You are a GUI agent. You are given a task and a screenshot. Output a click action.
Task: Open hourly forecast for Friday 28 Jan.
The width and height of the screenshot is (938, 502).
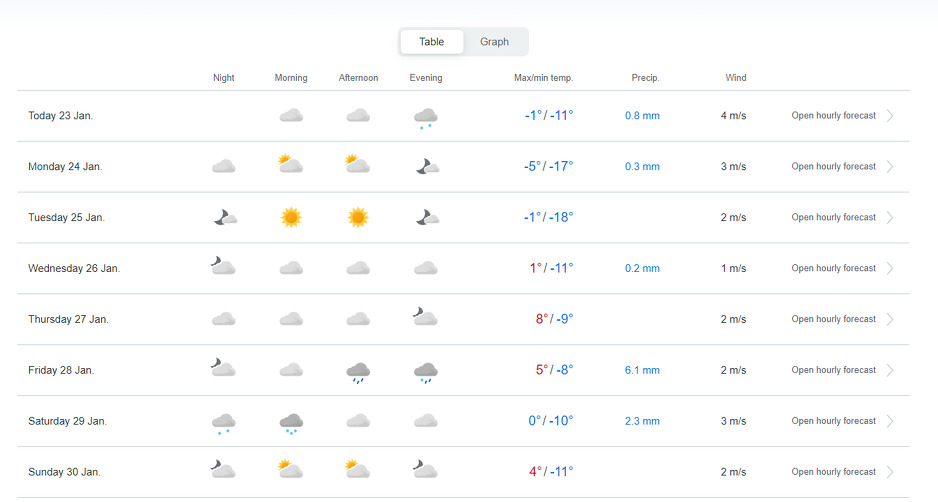[x=833, y=370]
